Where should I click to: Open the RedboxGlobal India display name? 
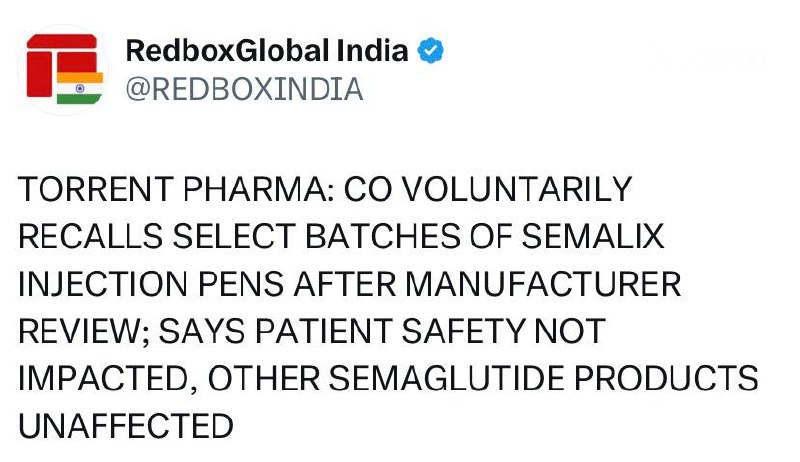click(x=267, y=50)
